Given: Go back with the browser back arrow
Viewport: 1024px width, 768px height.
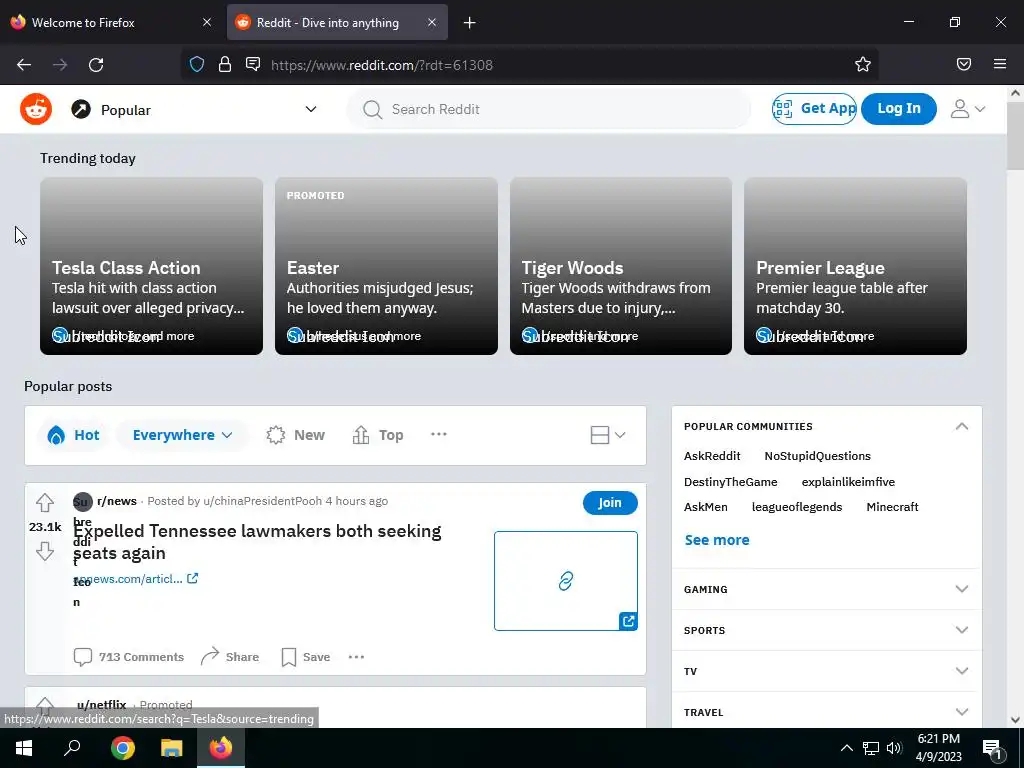Looking at the screenshot, I should click(x=24, y=65).
